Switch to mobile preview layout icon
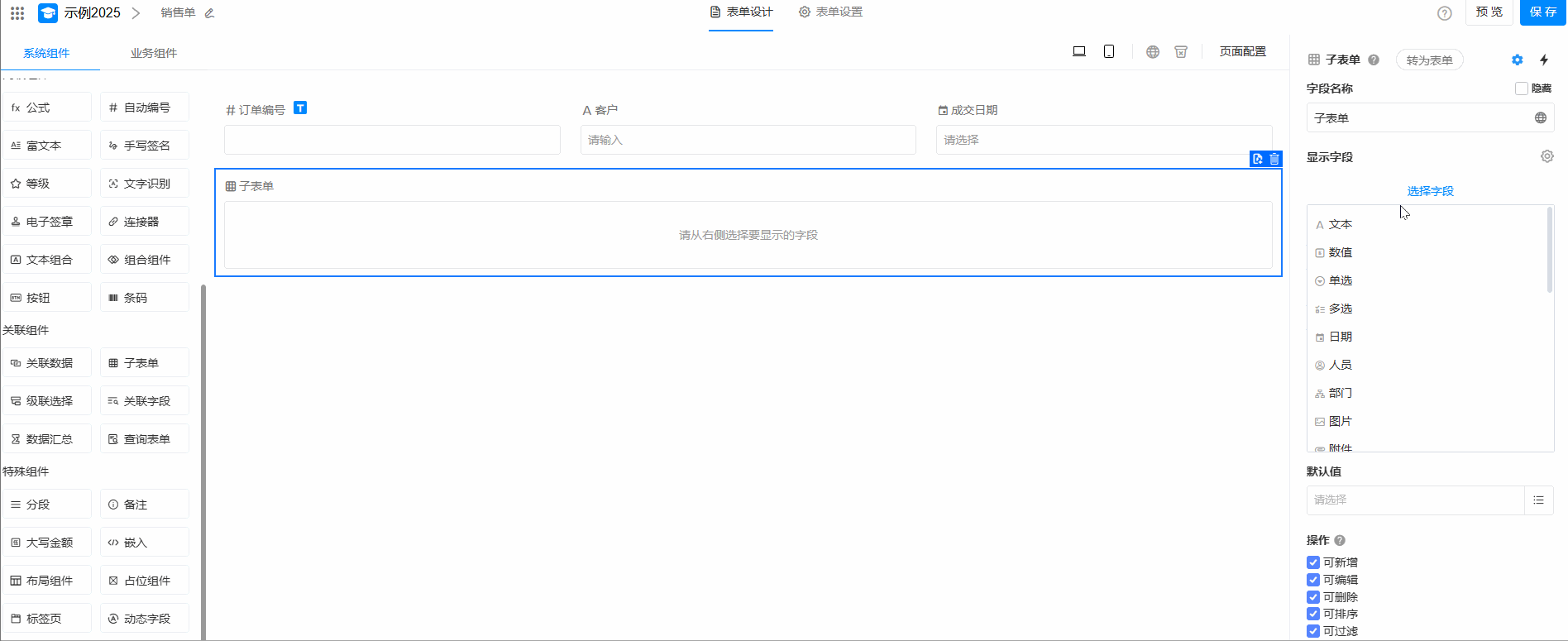Image resolution: width=1568 pixels, height=641 pixels. (x=1109, y=51)
